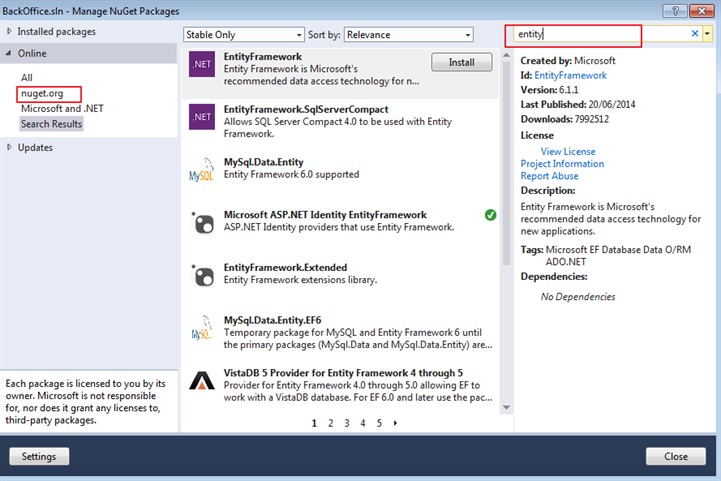Image resolution: width=721 pixels, height=481 pixels.
Task: Click the Downloads 7992512 value
Action: pos(591,119)
